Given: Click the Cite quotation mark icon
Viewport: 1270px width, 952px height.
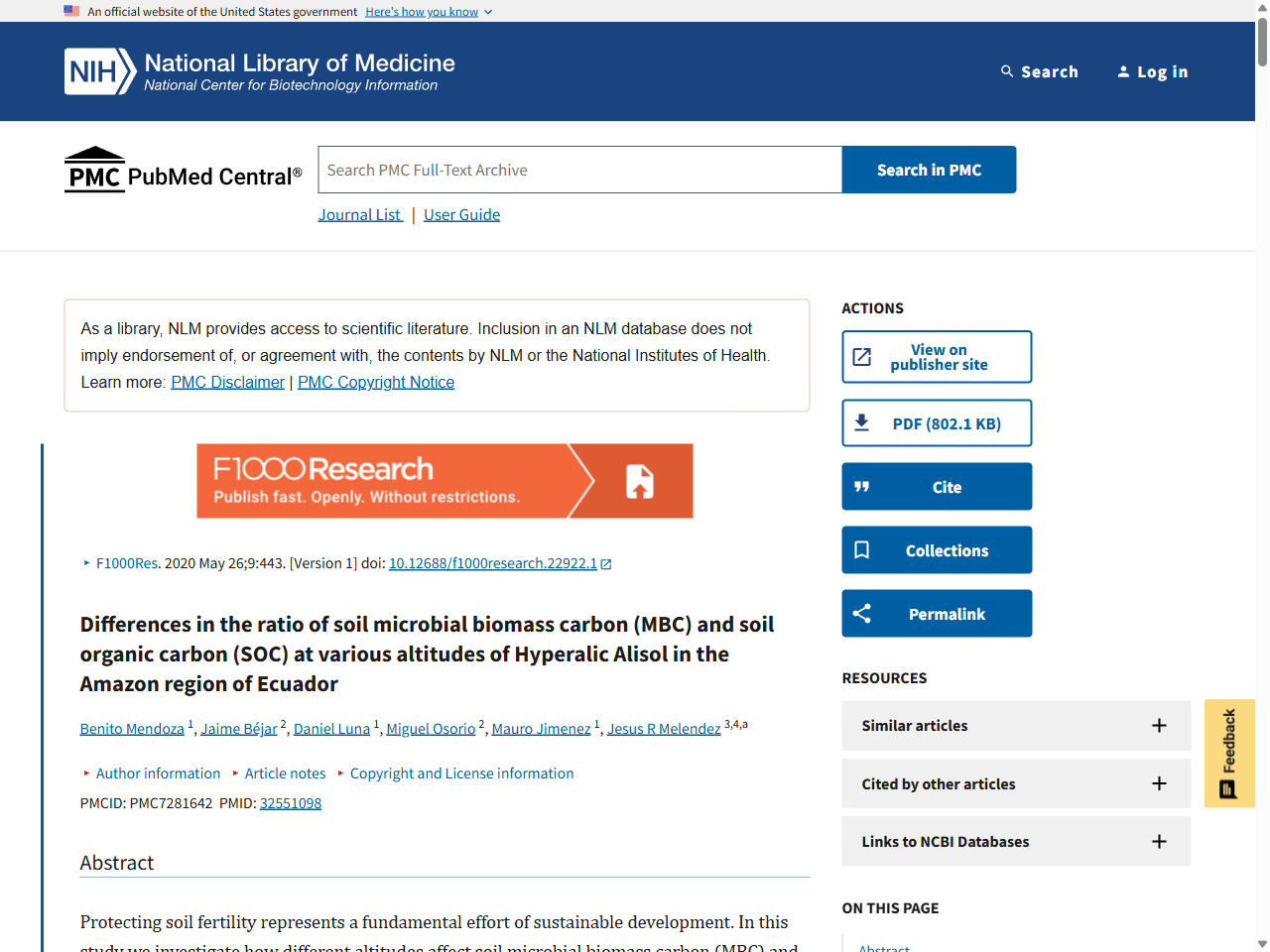Looking at the screenshot, I should tap(861, 487).
